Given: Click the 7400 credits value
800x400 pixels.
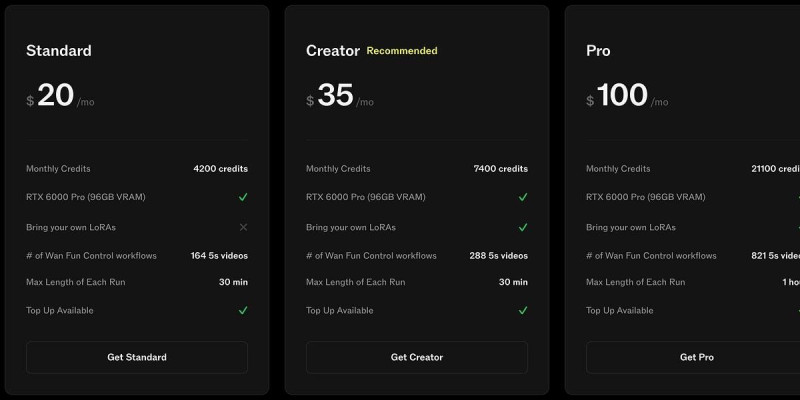Looking at the screenshot, I should point(500,169).
